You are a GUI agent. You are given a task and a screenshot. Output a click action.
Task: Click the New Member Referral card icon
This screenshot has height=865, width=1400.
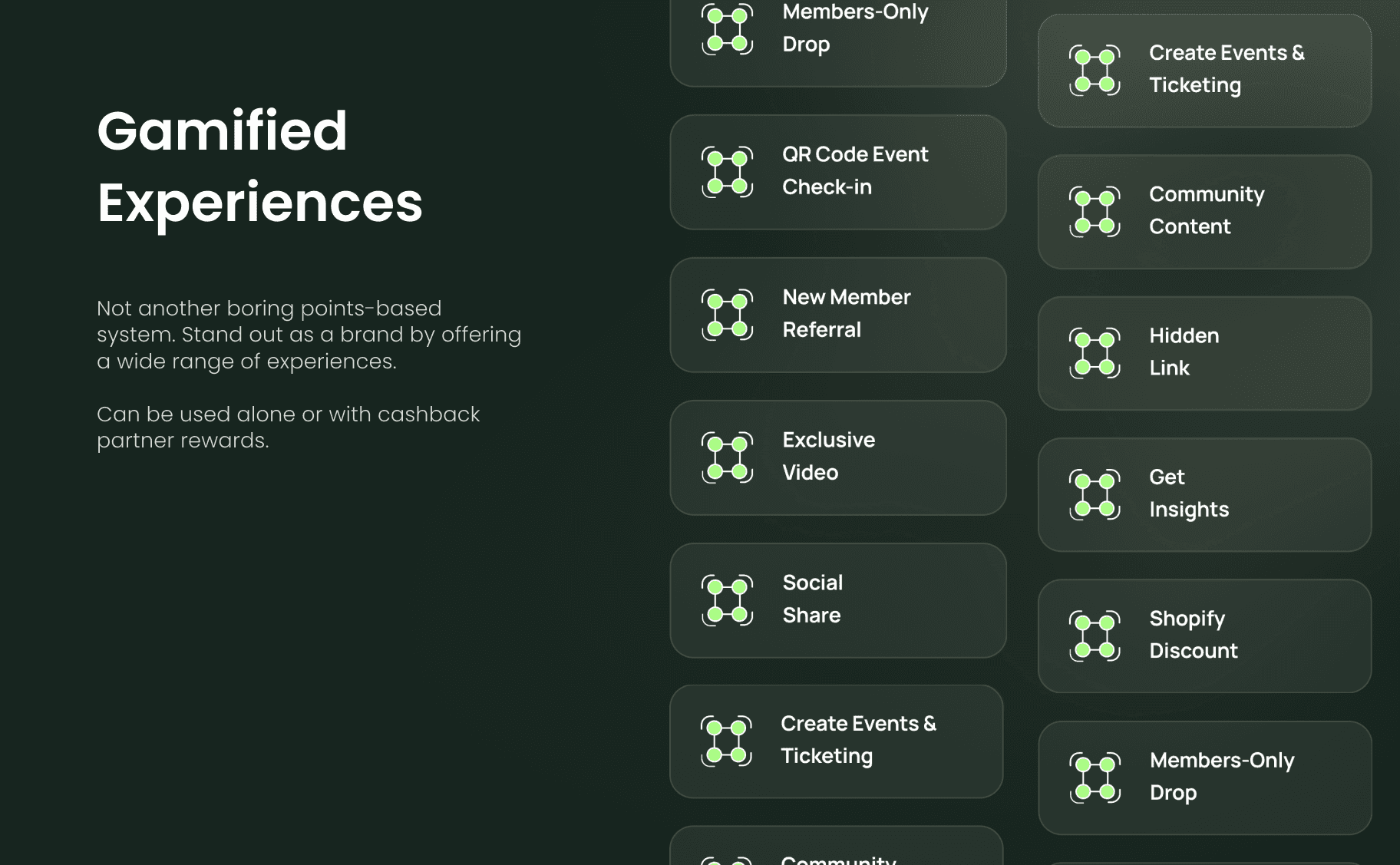click(727, 315)
